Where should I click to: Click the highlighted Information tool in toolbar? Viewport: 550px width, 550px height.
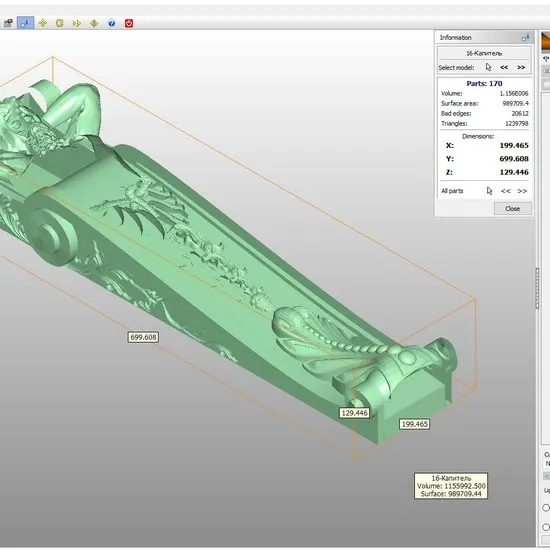coord(26,23)
